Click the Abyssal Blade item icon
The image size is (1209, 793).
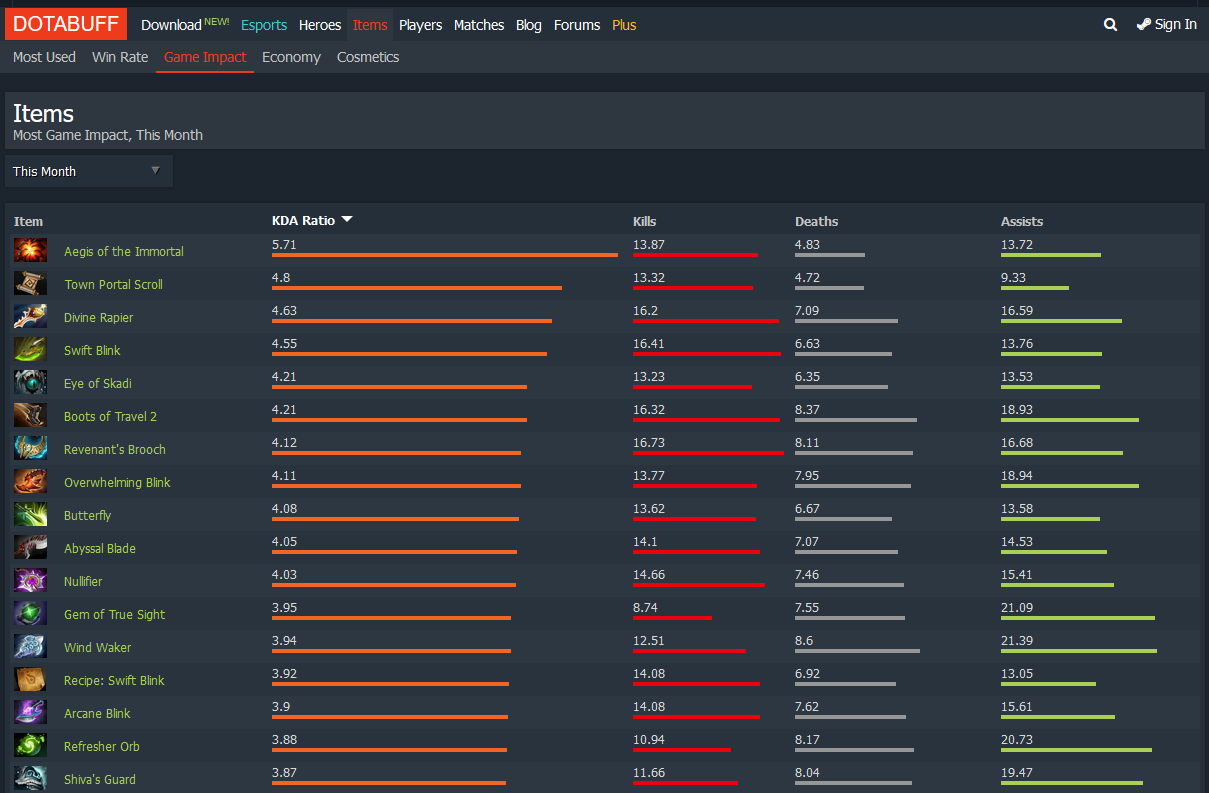pyautogui.click(x=30, y=548)
